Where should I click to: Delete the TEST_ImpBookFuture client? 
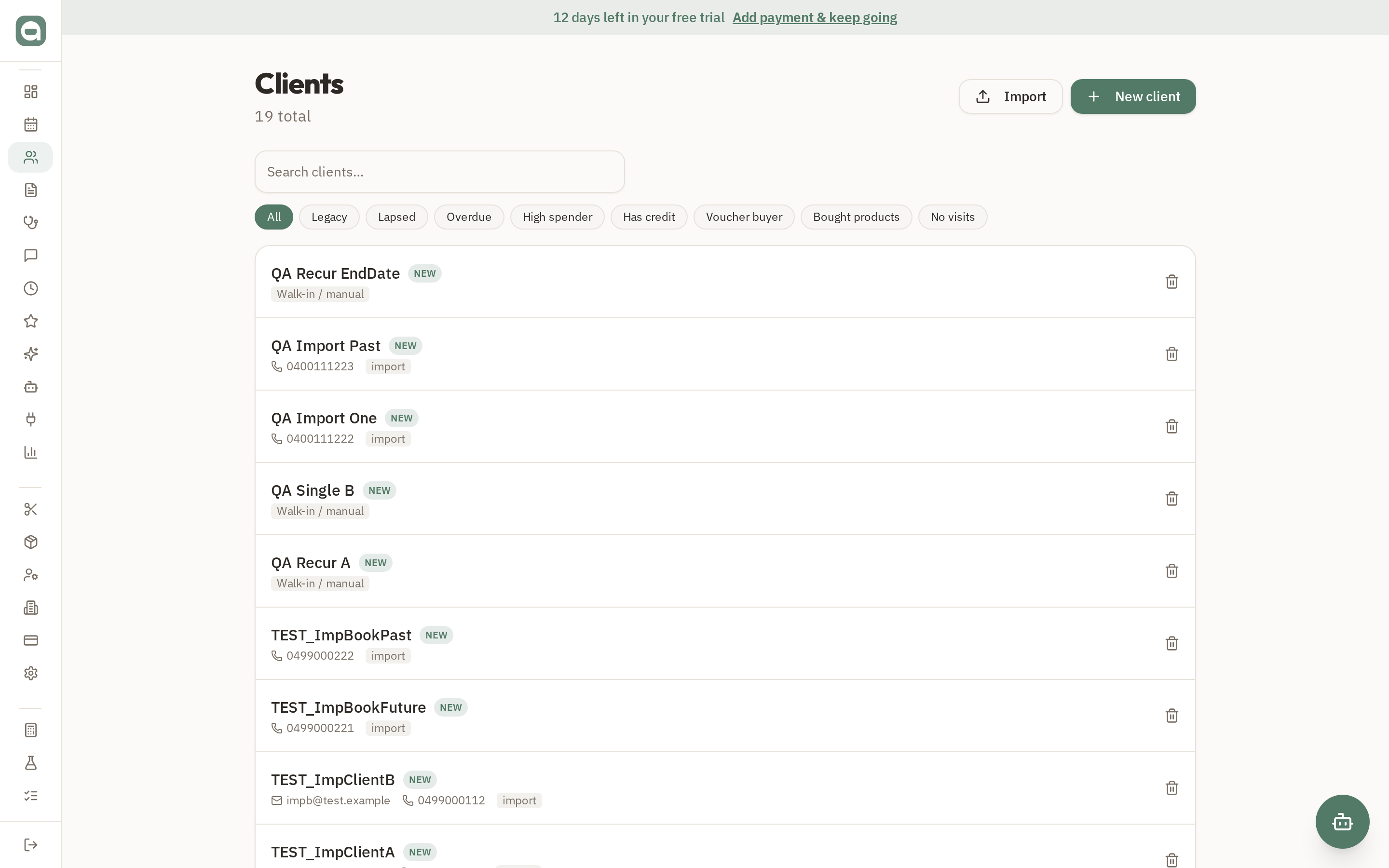1171,716
